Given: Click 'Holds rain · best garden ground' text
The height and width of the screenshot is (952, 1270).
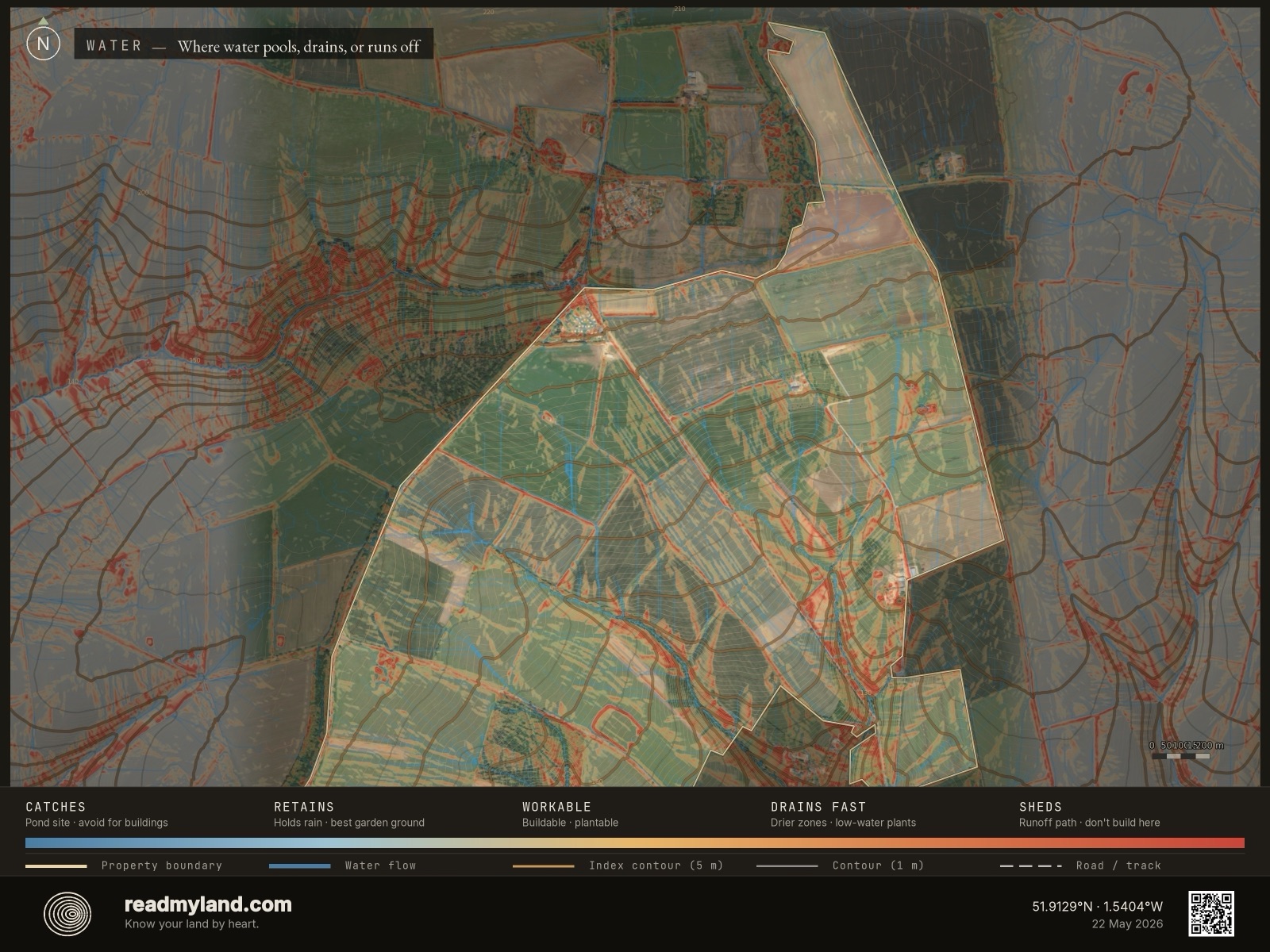Looking at the screenshot, I should [349, 823].
